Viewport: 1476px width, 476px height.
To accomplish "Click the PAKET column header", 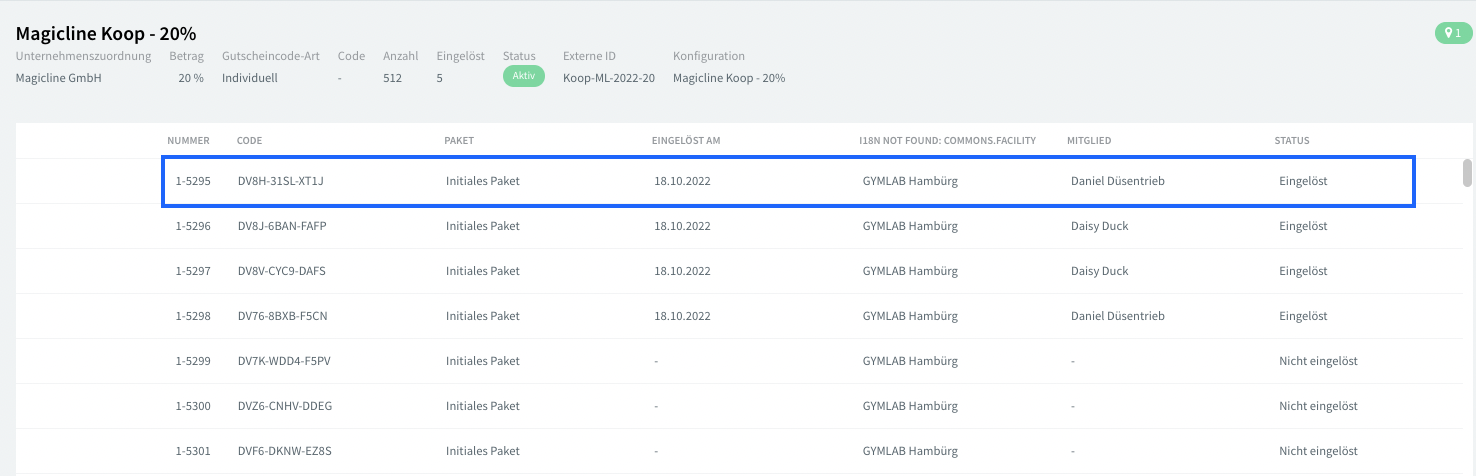I will coord(459,141).
